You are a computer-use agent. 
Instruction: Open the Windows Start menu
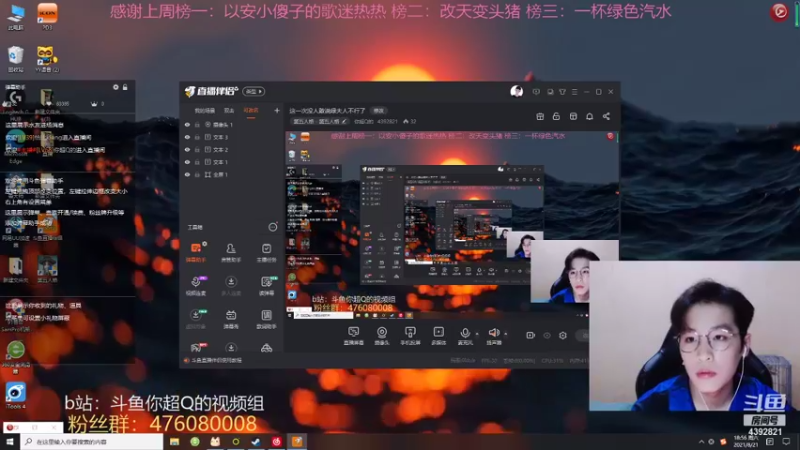tap(10, 441)
